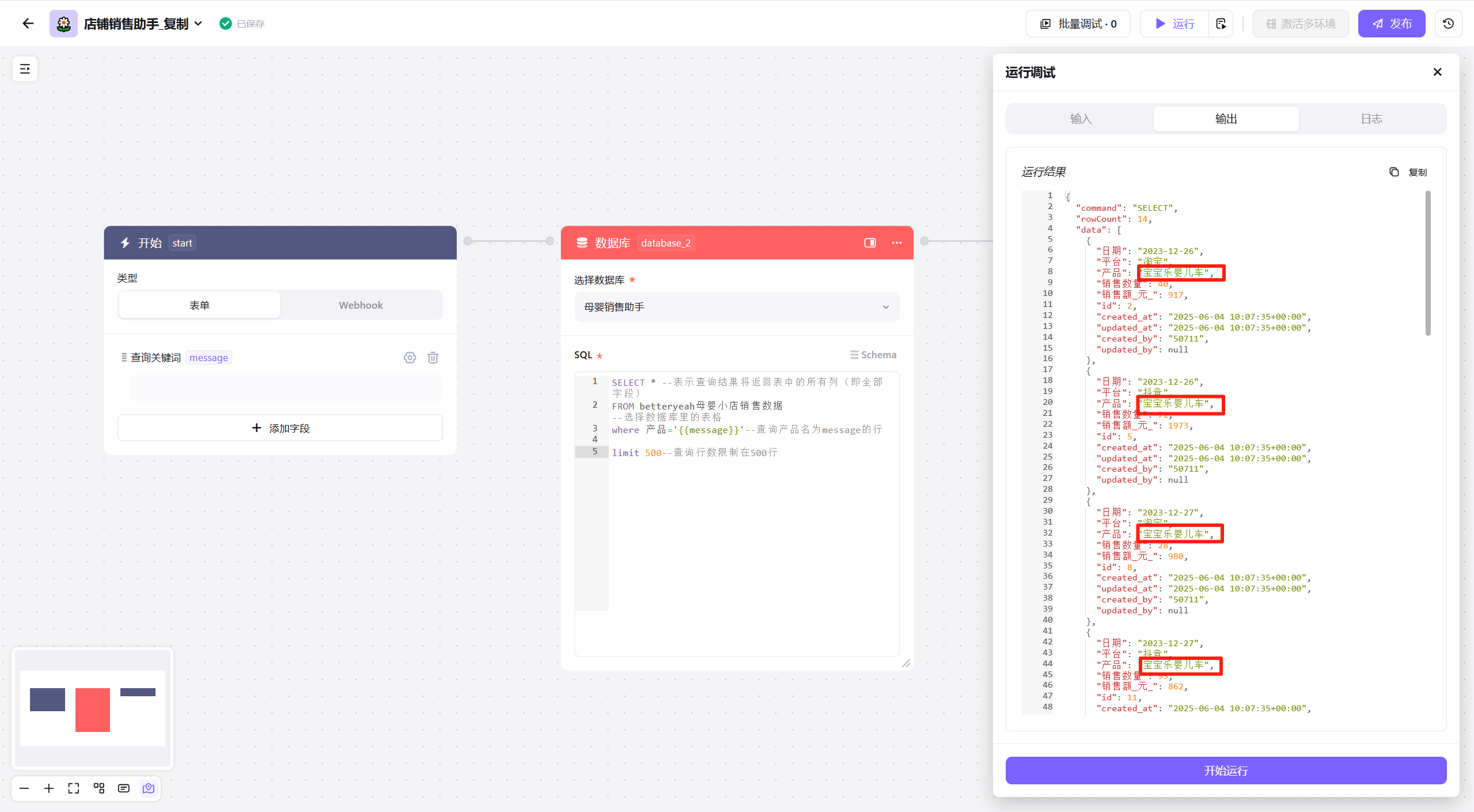This screenshot has width=1474, height=812.
Task: Click the back arrow icon
Action: [x=28, y=24]
